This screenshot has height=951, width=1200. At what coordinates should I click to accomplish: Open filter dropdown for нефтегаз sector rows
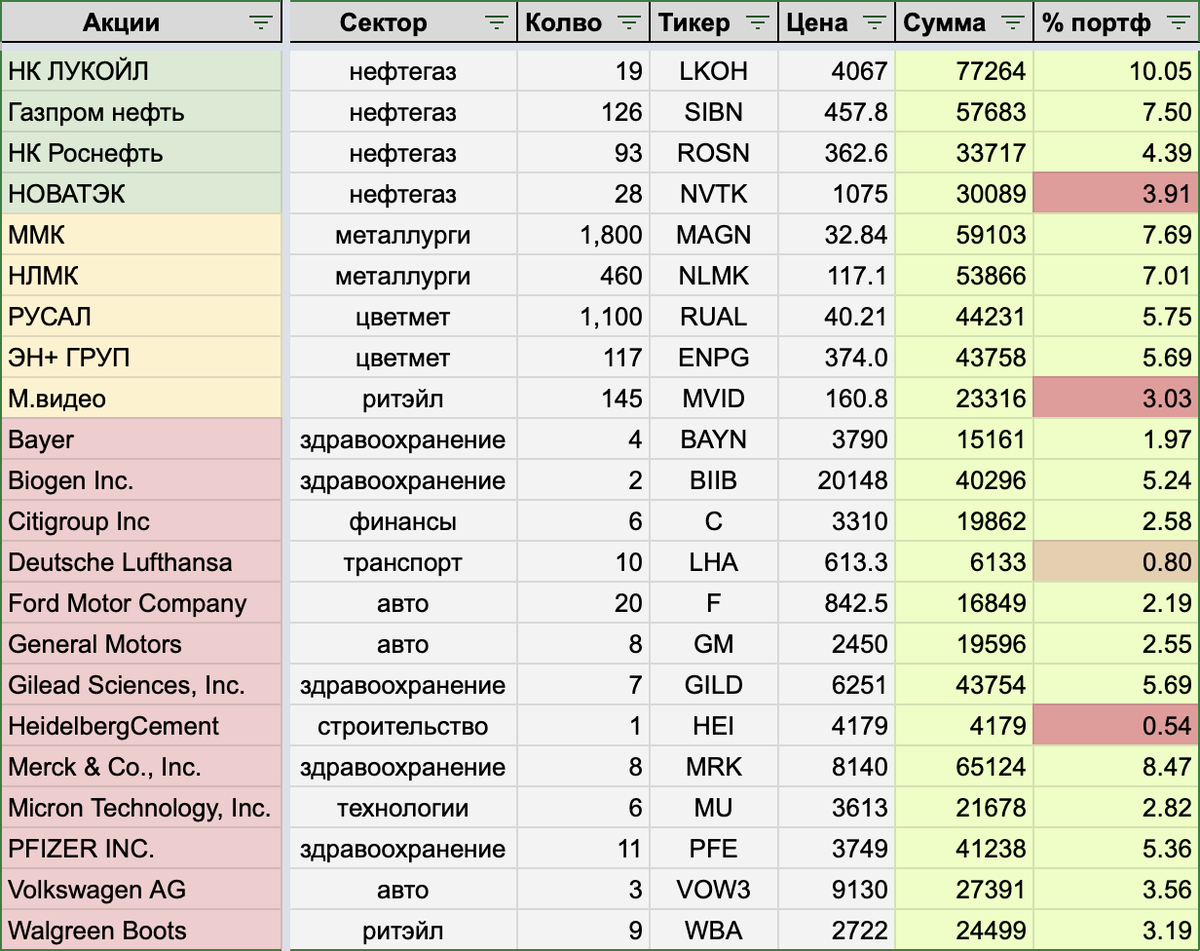point(497,21)
